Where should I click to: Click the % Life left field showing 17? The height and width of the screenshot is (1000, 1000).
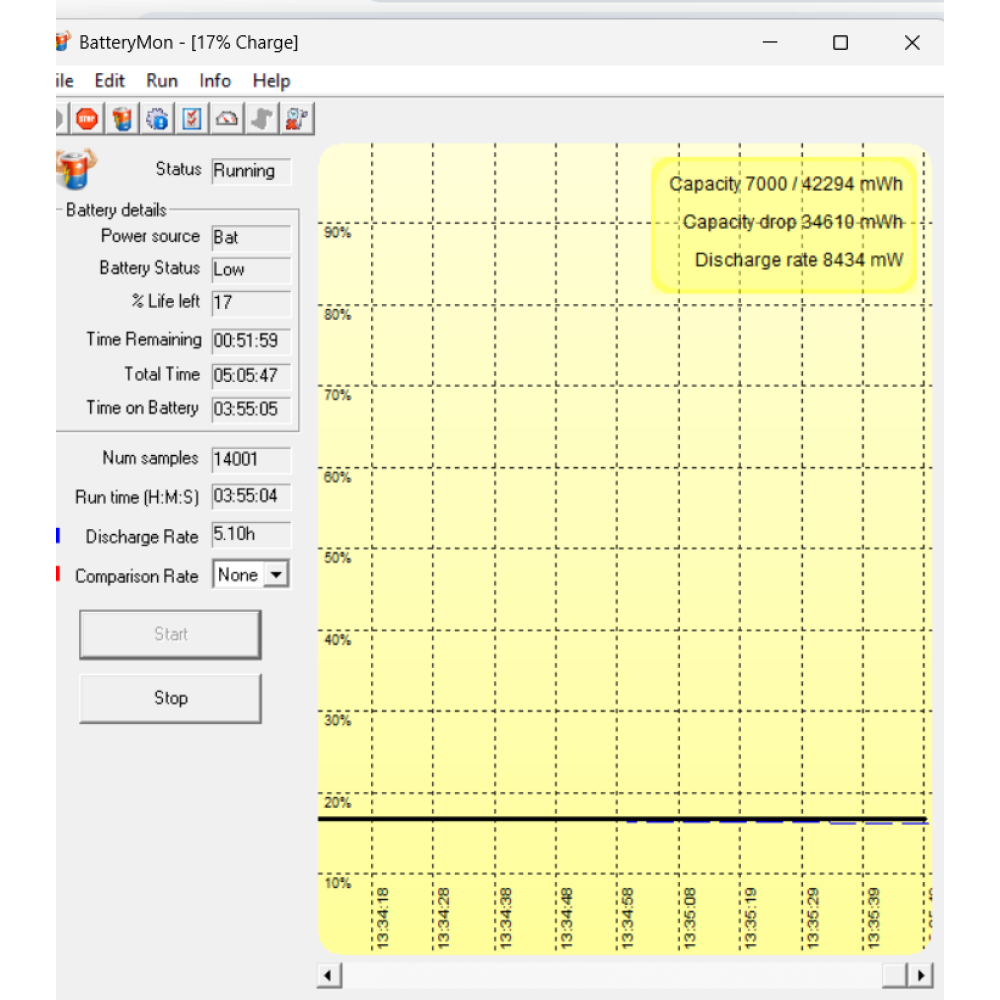251,303
